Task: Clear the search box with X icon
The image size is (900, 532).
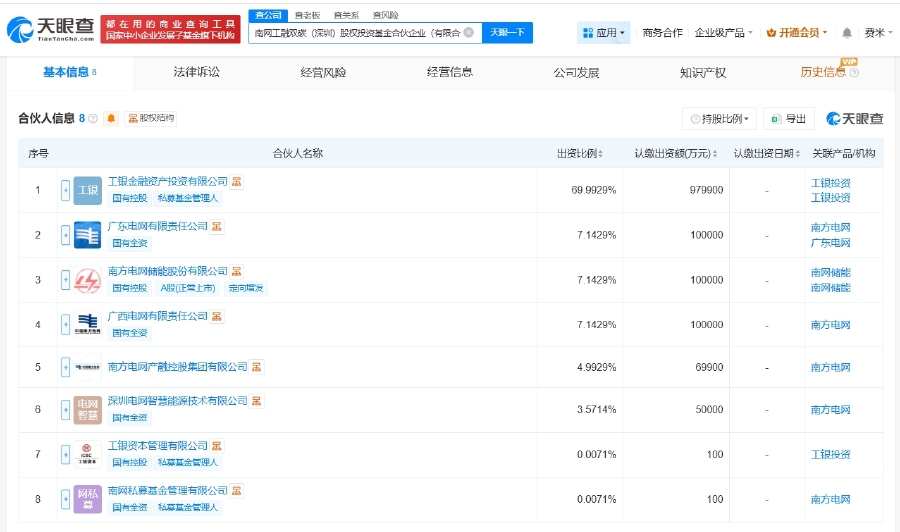Action: click(468, 33)
